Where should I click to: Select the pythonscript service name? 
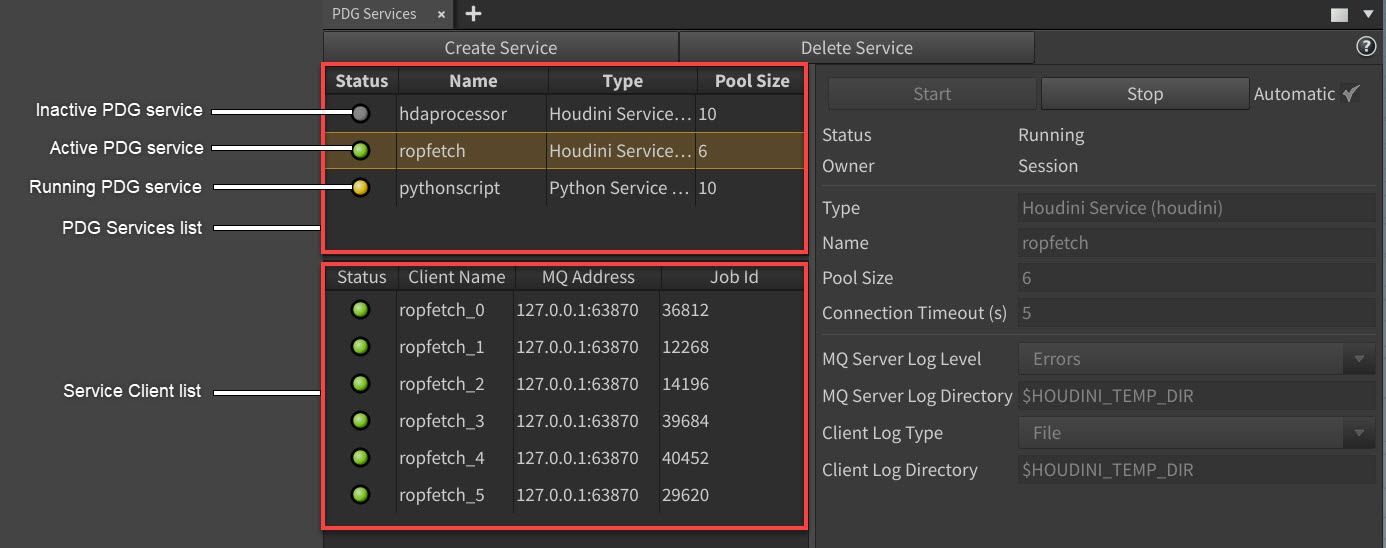(x=449, y=188)
